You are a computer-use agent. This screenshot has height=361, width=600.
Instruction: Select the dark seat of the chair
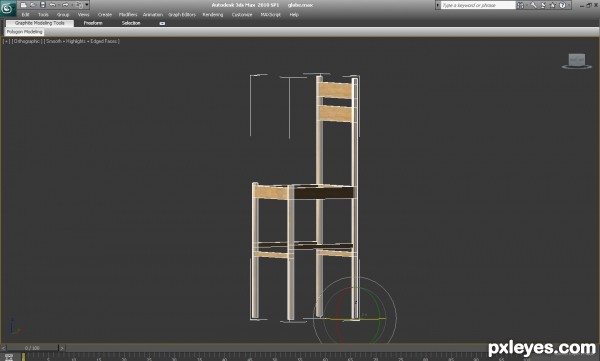(x=323, y=192)
